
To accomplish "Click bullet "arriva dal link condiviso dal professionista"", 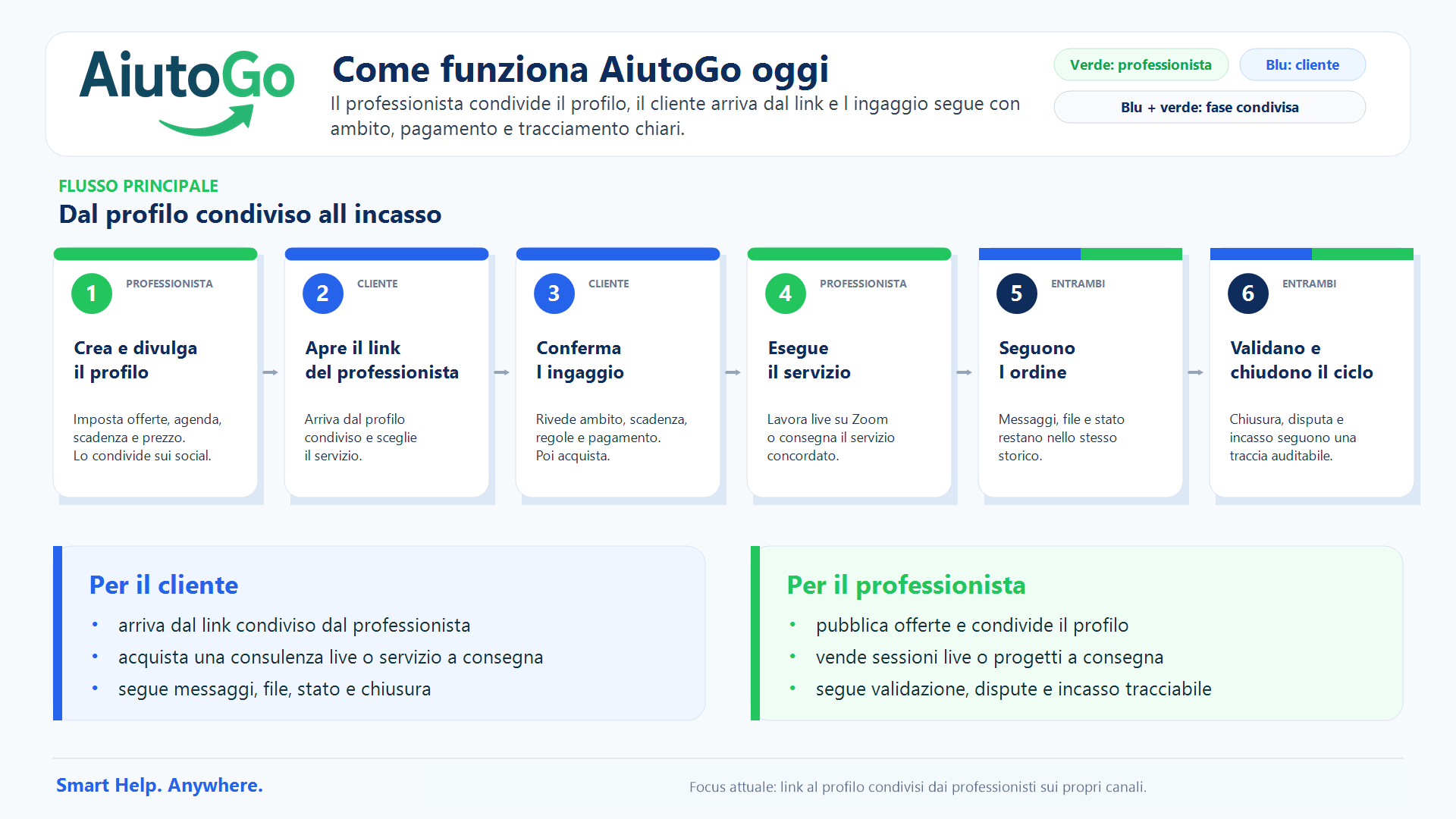I will point(294,626).
